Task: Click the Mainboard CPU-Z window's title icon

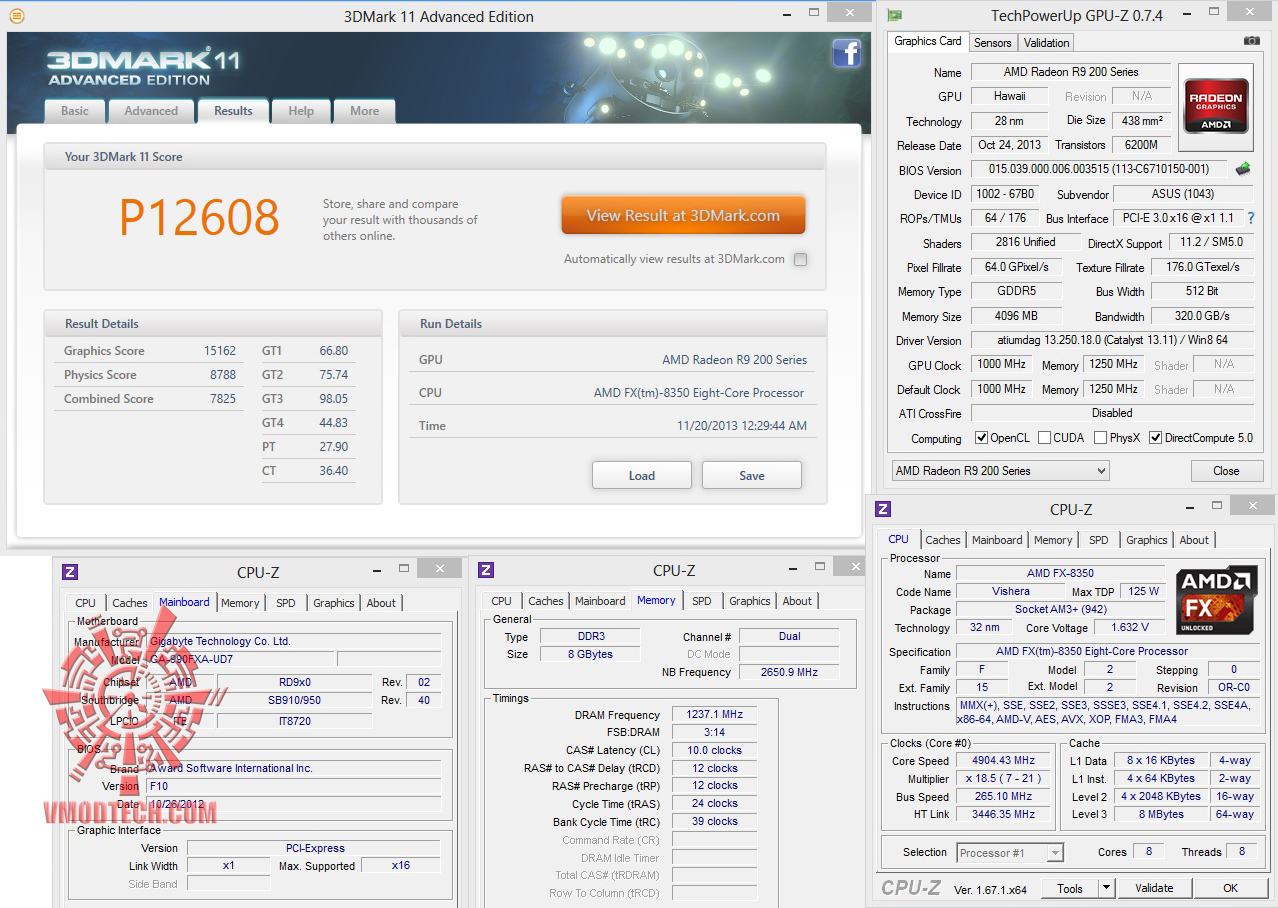Action: (x=70, y=572)
